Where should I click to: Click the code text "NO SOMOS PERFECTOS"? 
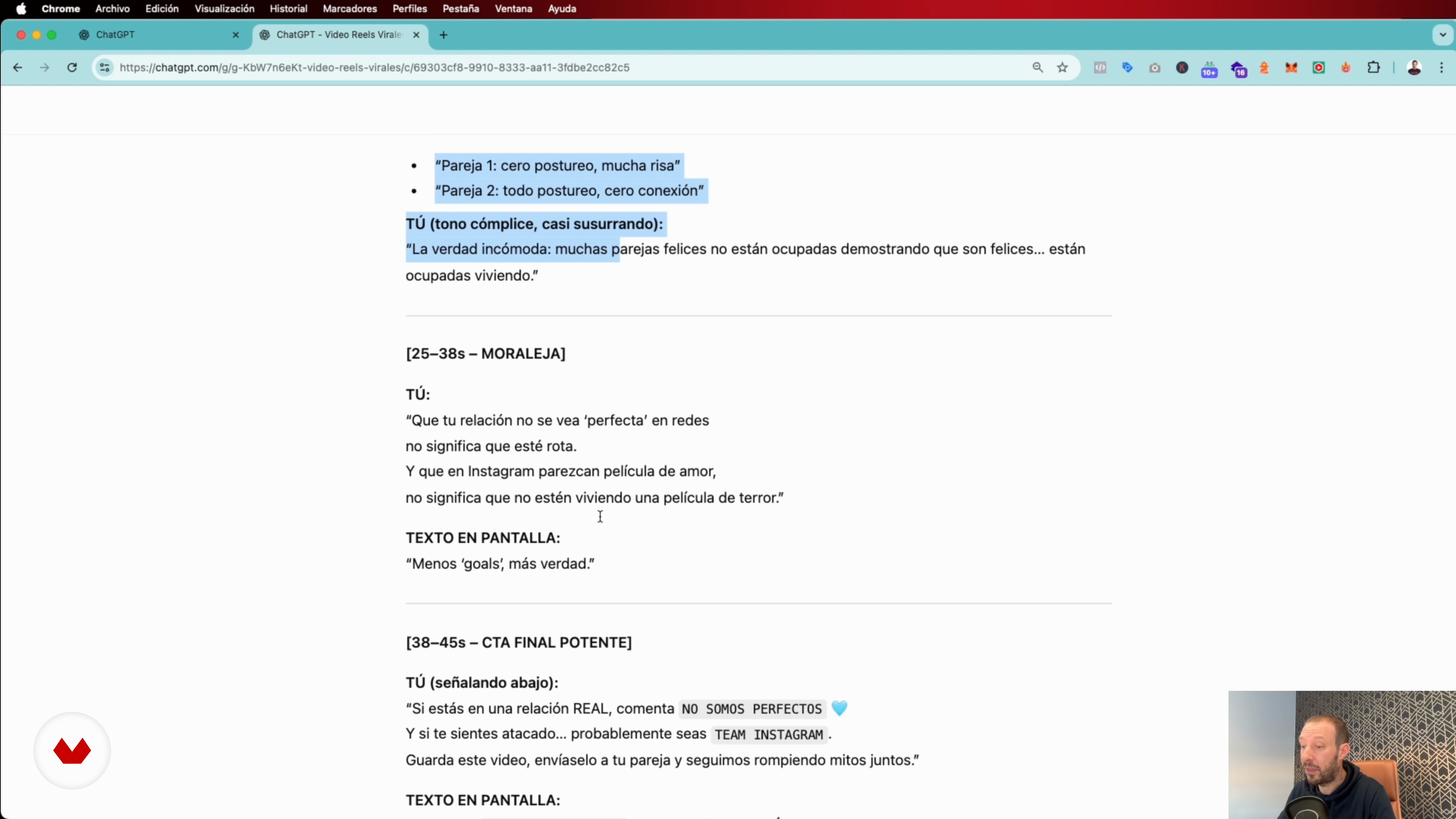(752, 709)
